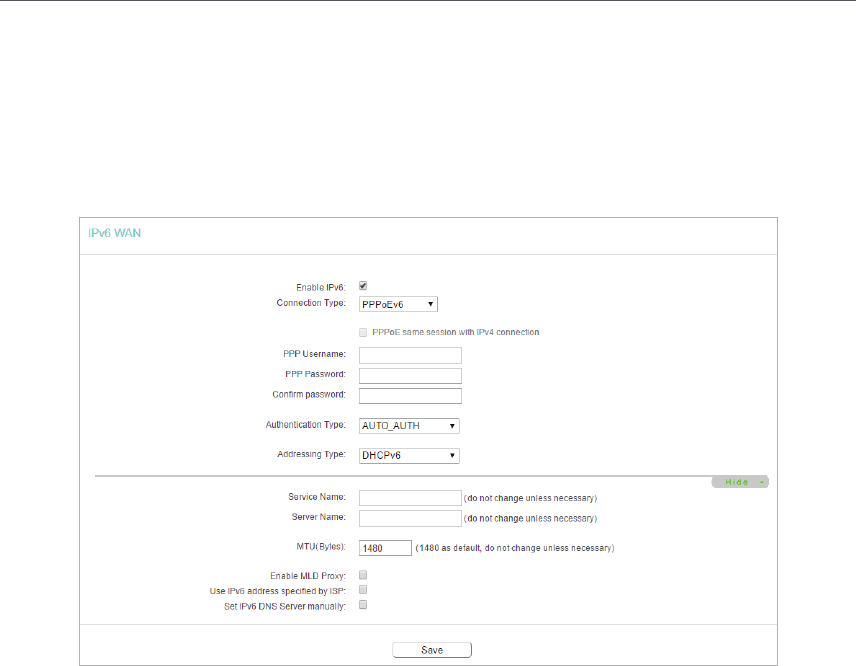Click the PPP Username label
This screenshot has width=856, height=666.
(x=314, y=354)
